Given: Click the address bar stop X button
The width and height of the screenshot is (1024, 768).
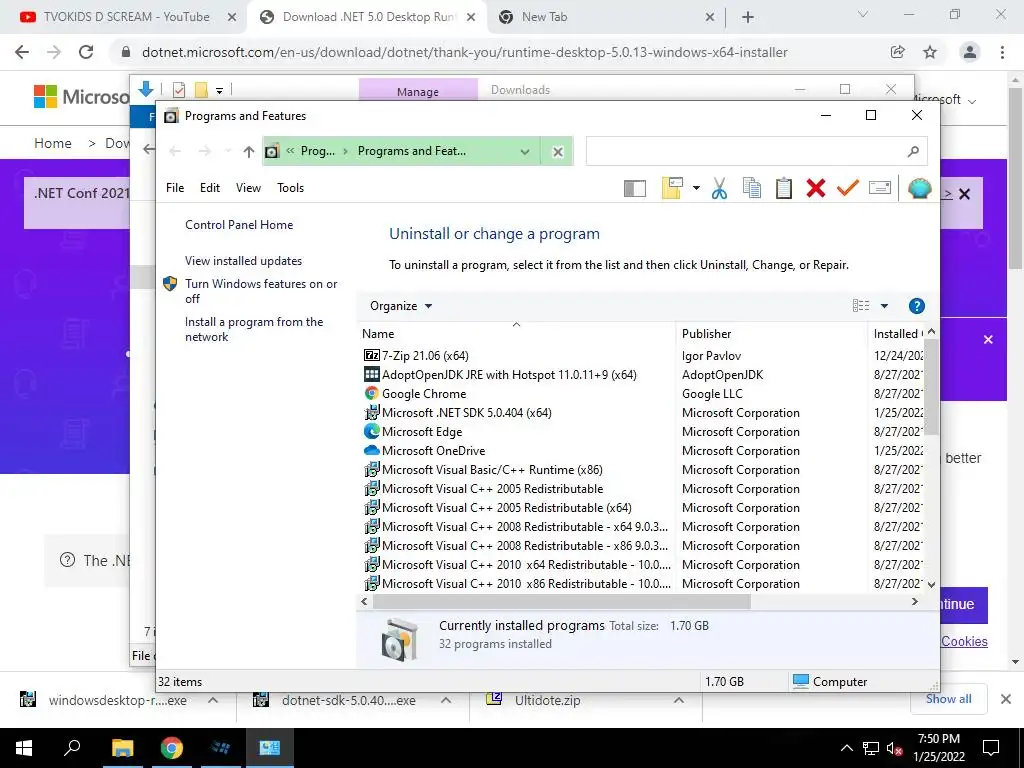Looking at the screenshot, I should pos(558,152).
